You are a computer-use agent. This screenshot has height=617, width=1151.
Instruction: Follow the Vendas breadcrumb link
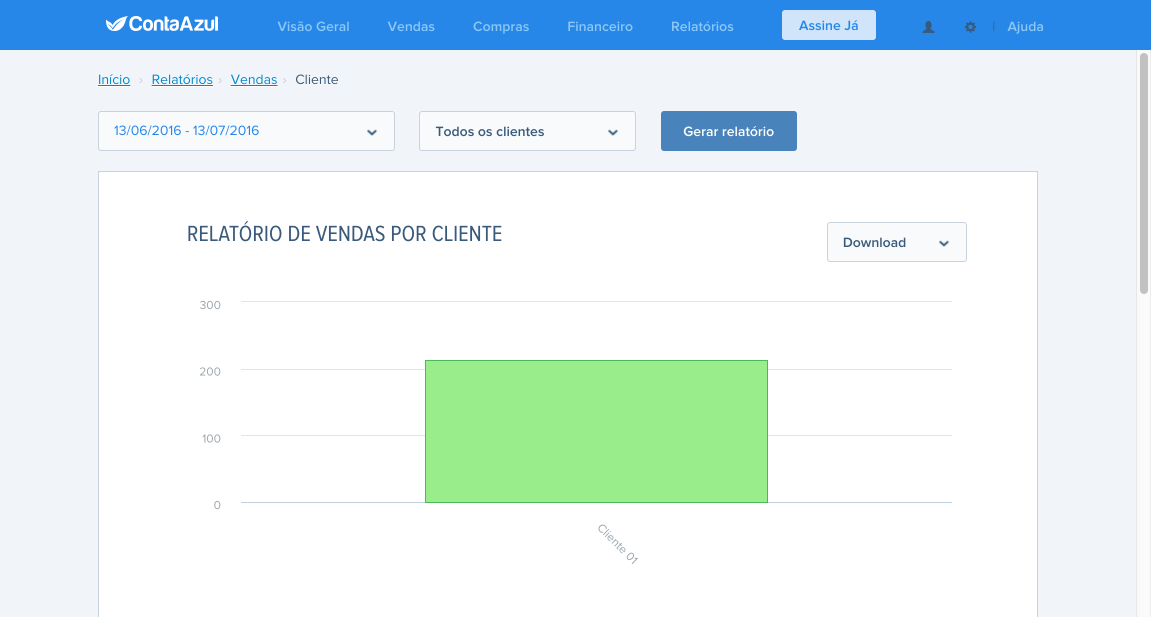tap(254, 79)
